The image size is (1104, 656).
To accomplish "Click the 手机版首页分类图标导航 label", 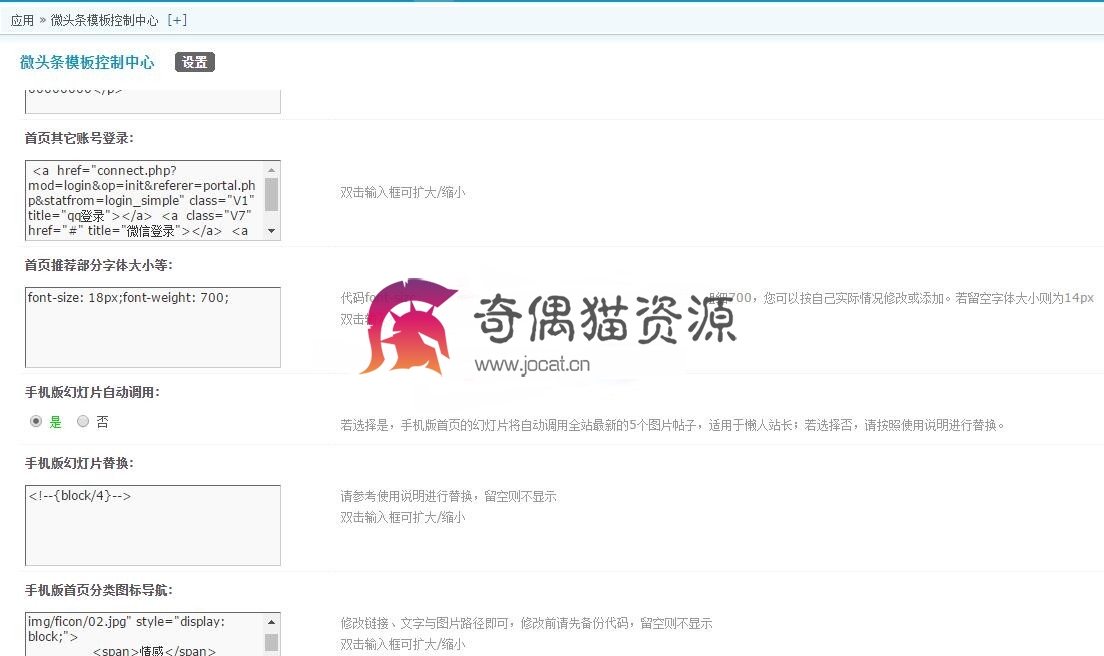I will pos(99,590).
